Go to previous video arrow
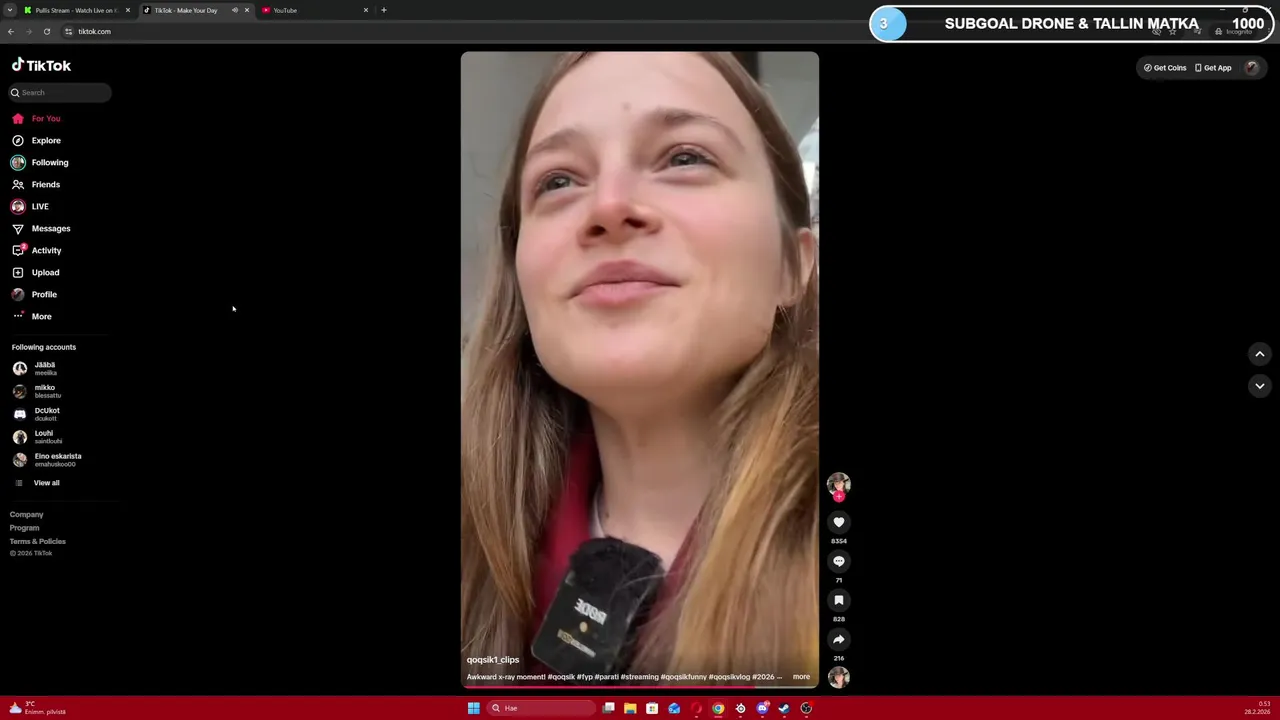Image resolution: width=1280 pixels, height=720 pixels. click(x=1260, y=354)
